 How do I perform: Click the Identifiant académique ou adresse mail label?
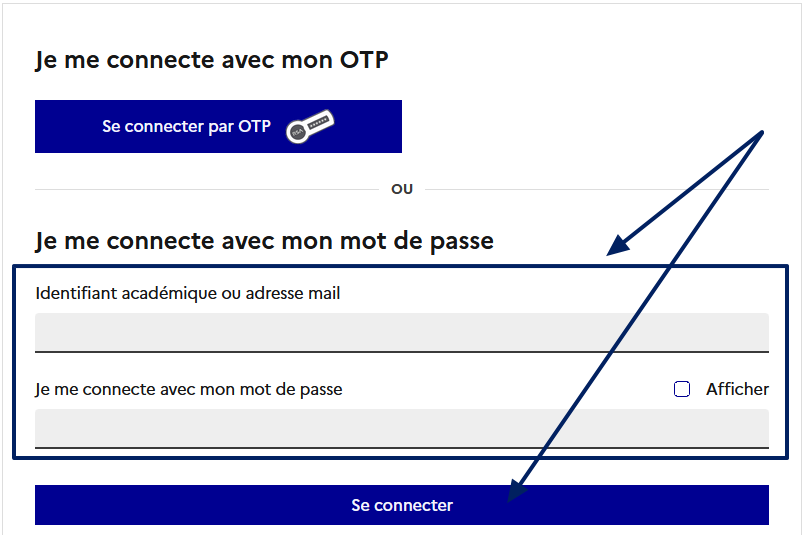pos(188,293)
